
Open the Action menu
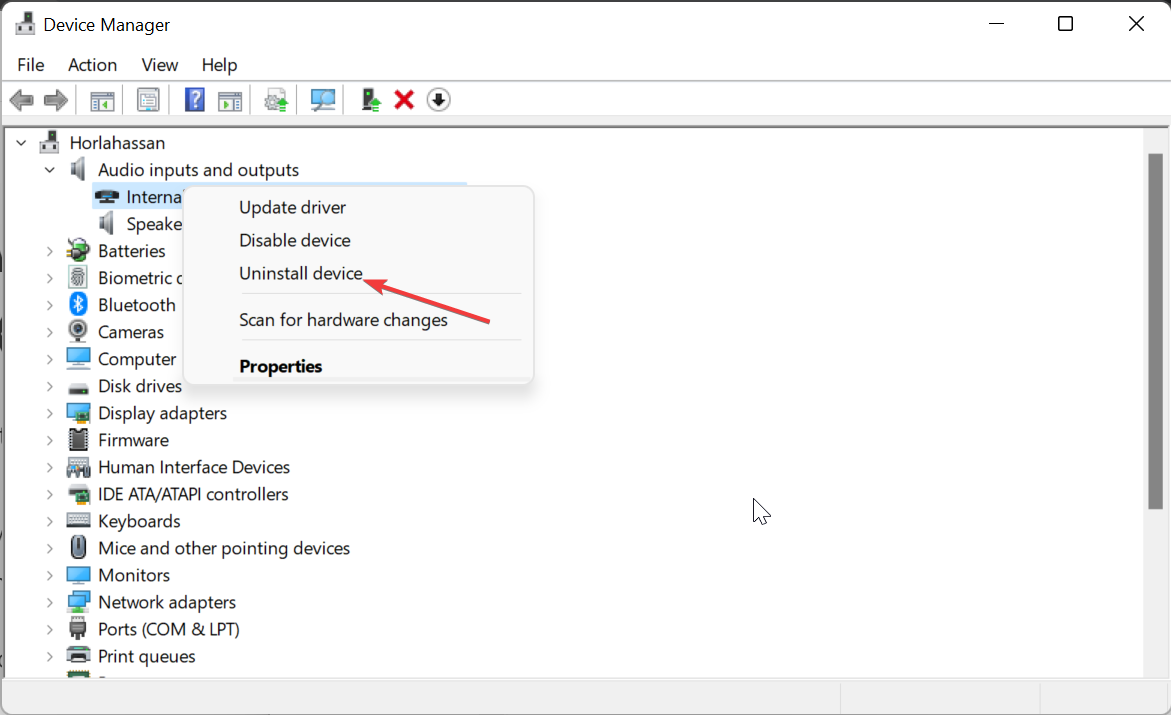(x=93, y=65)
